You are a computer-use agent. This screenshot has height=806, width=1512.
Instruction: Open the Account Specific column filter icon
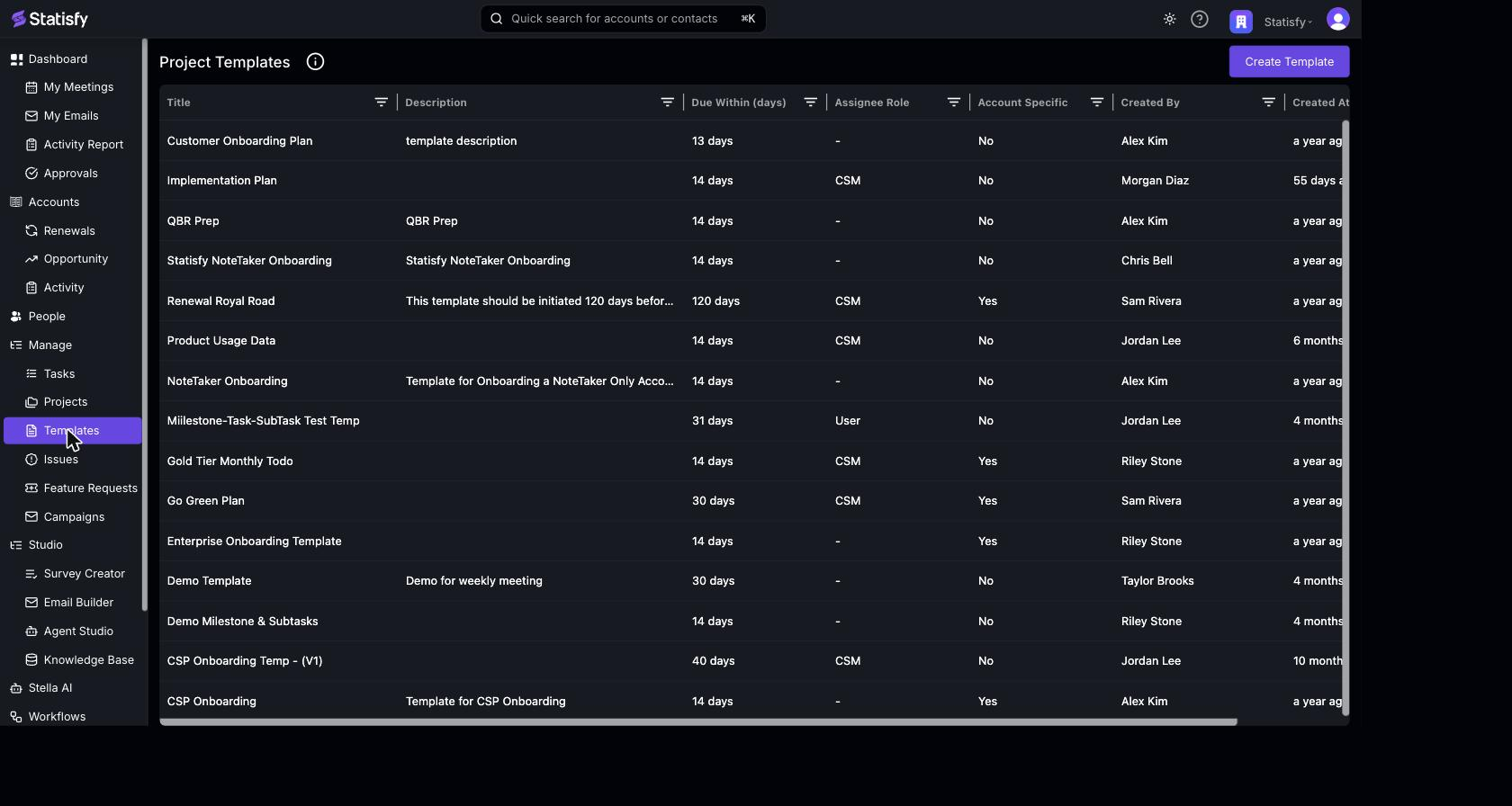pyautogui.click(x=1096, y=103)
